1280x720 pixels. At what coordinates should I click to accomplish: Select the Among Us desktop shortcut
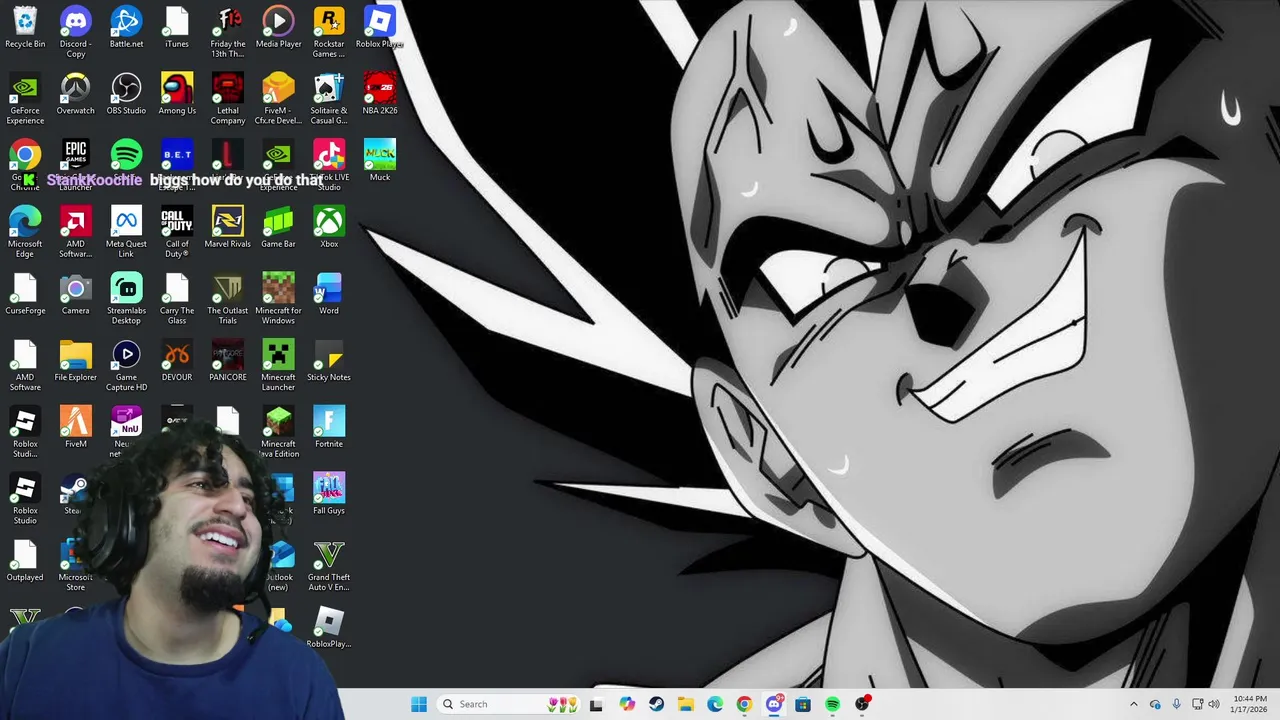coord(177,95)
